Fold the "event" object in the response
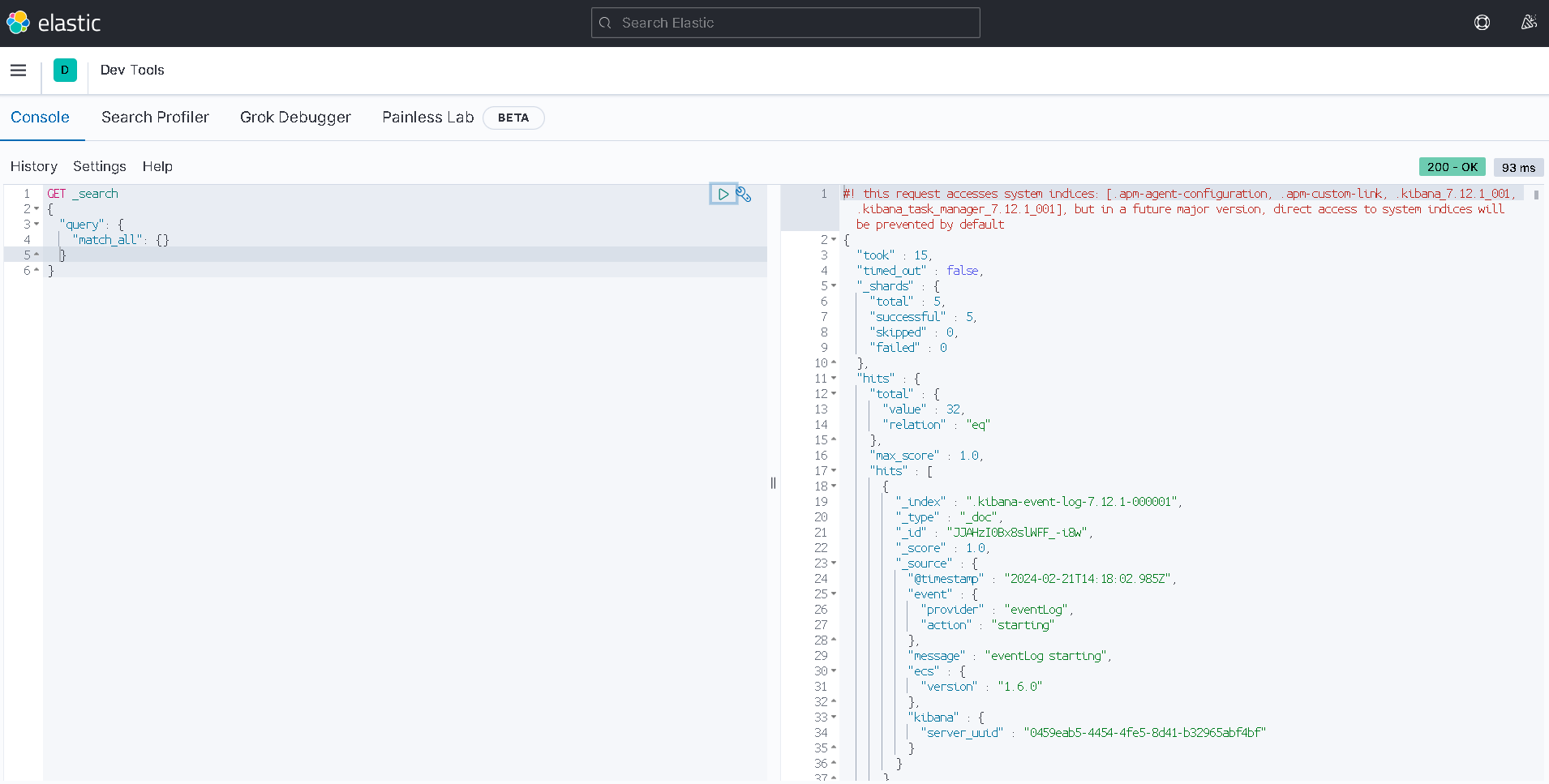 point(834,594)
